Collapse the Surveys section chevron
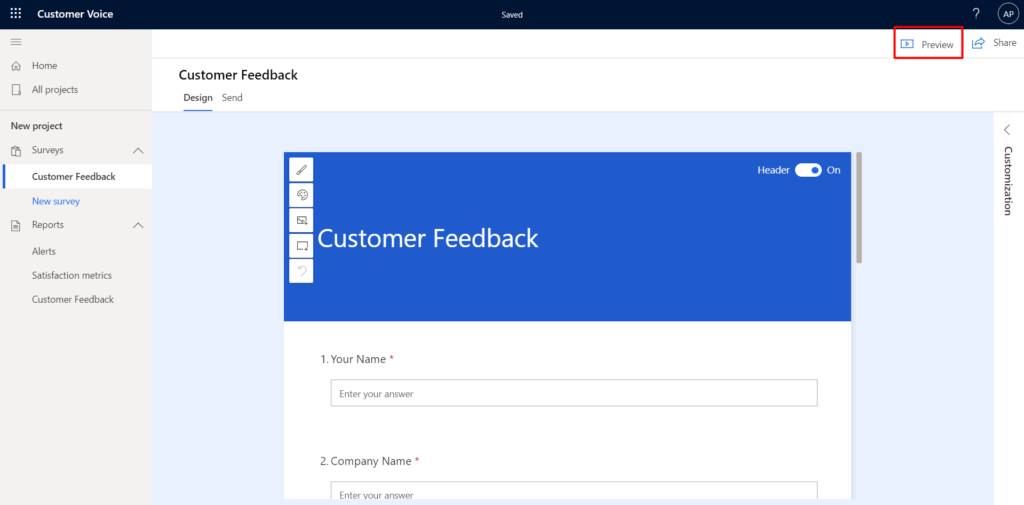Viewport: 1024px width, 505px height. (138, 150)
